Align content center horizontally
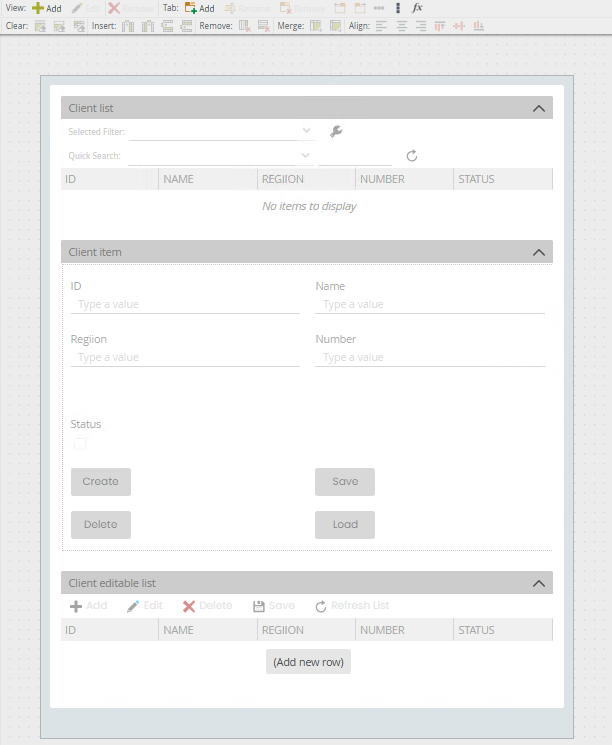Image resolution: width=612 pixels, height=745 pixels. tap(402, 26)
